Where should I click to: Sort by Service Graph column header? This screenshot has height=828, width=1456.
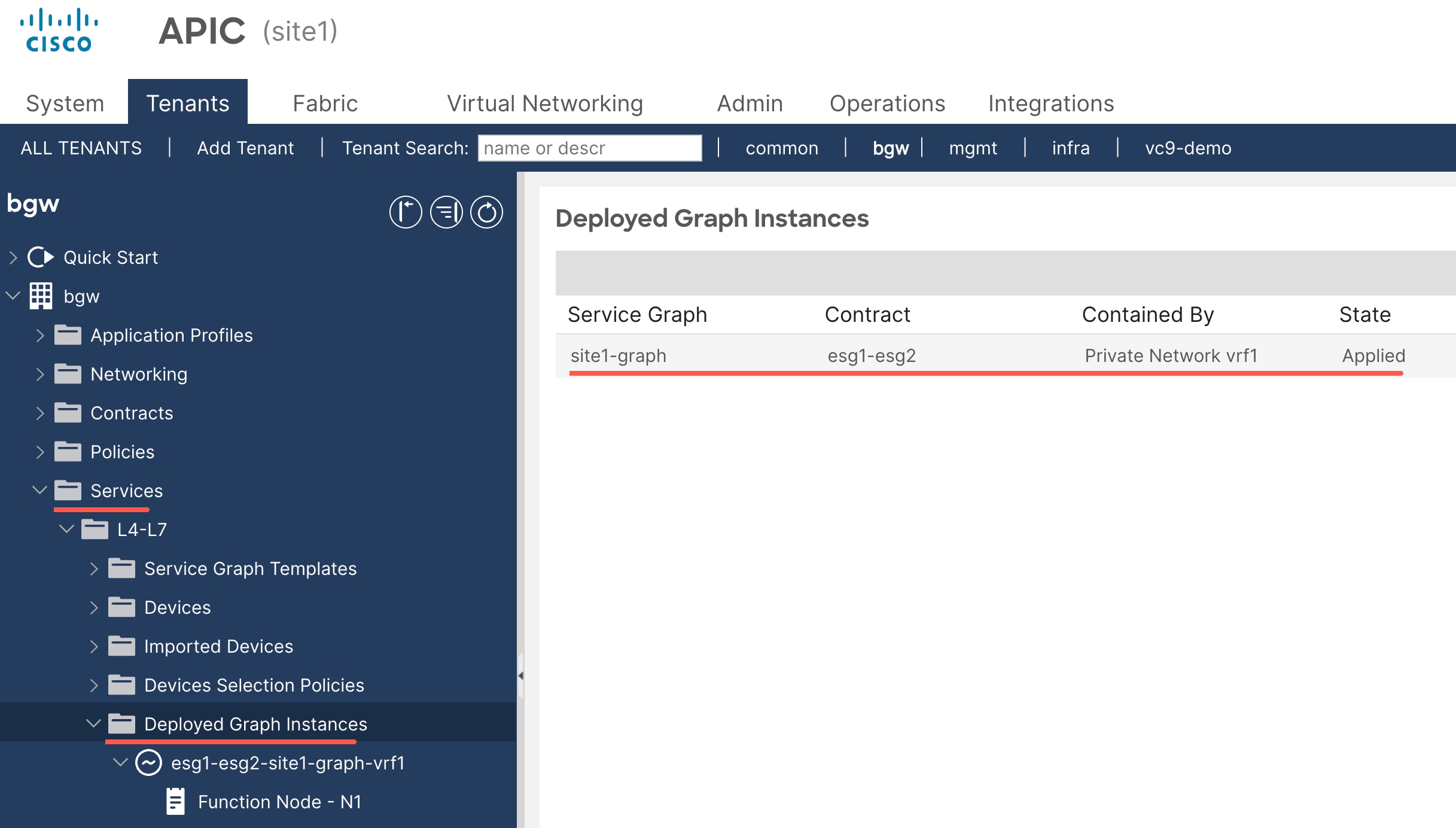click(x=637, y=315)
